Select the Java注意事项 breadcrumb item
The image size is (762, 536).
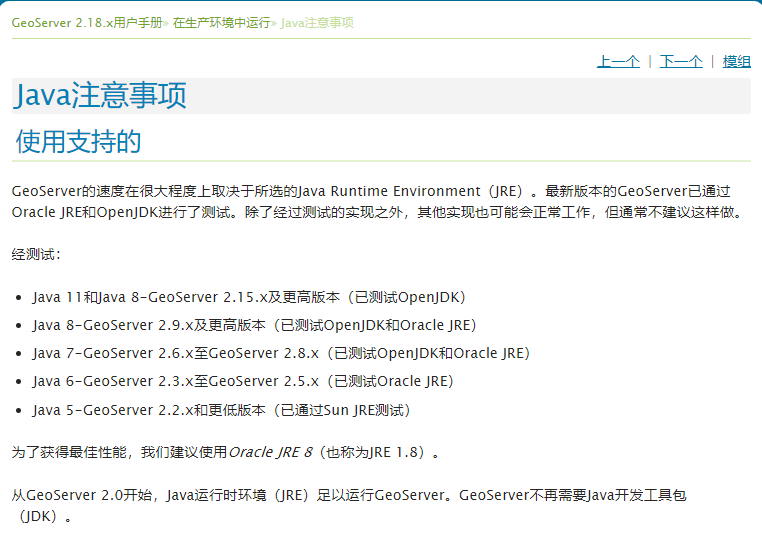coord(317,22)
